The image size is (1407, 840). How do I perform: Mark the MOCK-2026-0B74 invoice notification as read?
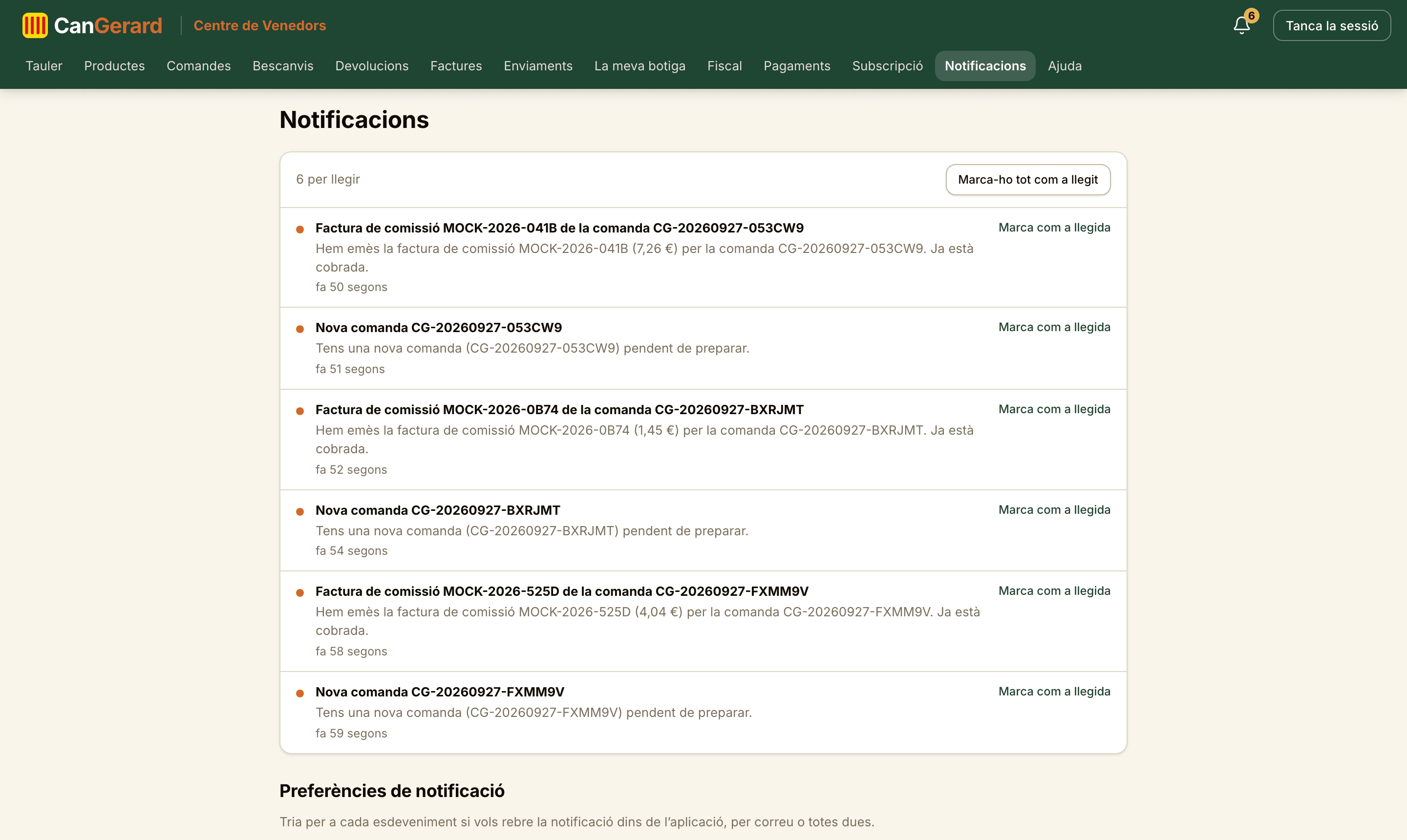(x=1054, y=409)
